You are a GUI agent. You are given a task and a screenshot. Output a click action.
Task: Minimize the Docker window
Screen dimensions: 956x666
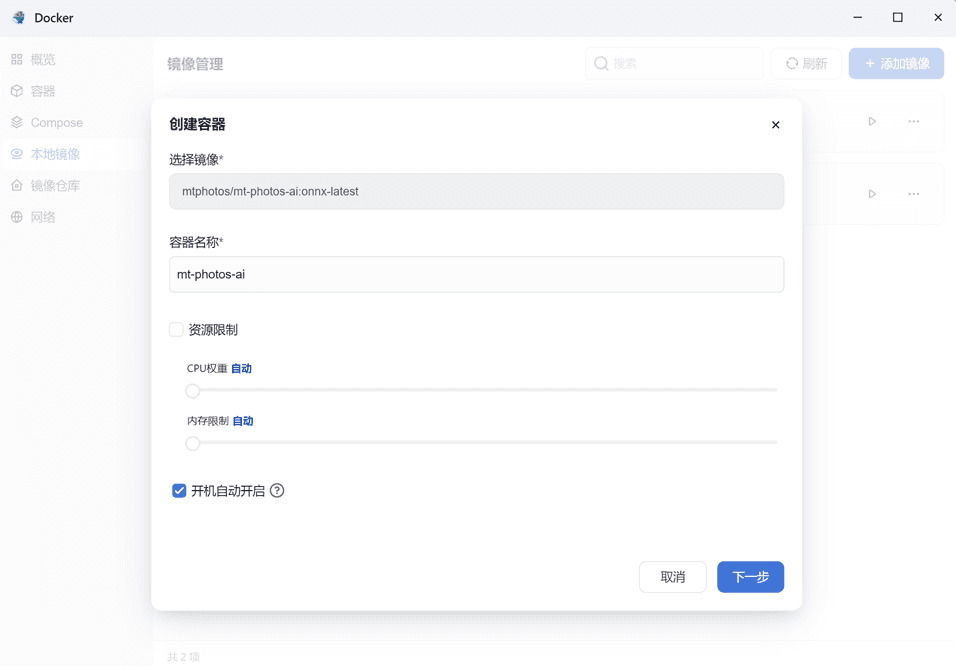(857, 18)
